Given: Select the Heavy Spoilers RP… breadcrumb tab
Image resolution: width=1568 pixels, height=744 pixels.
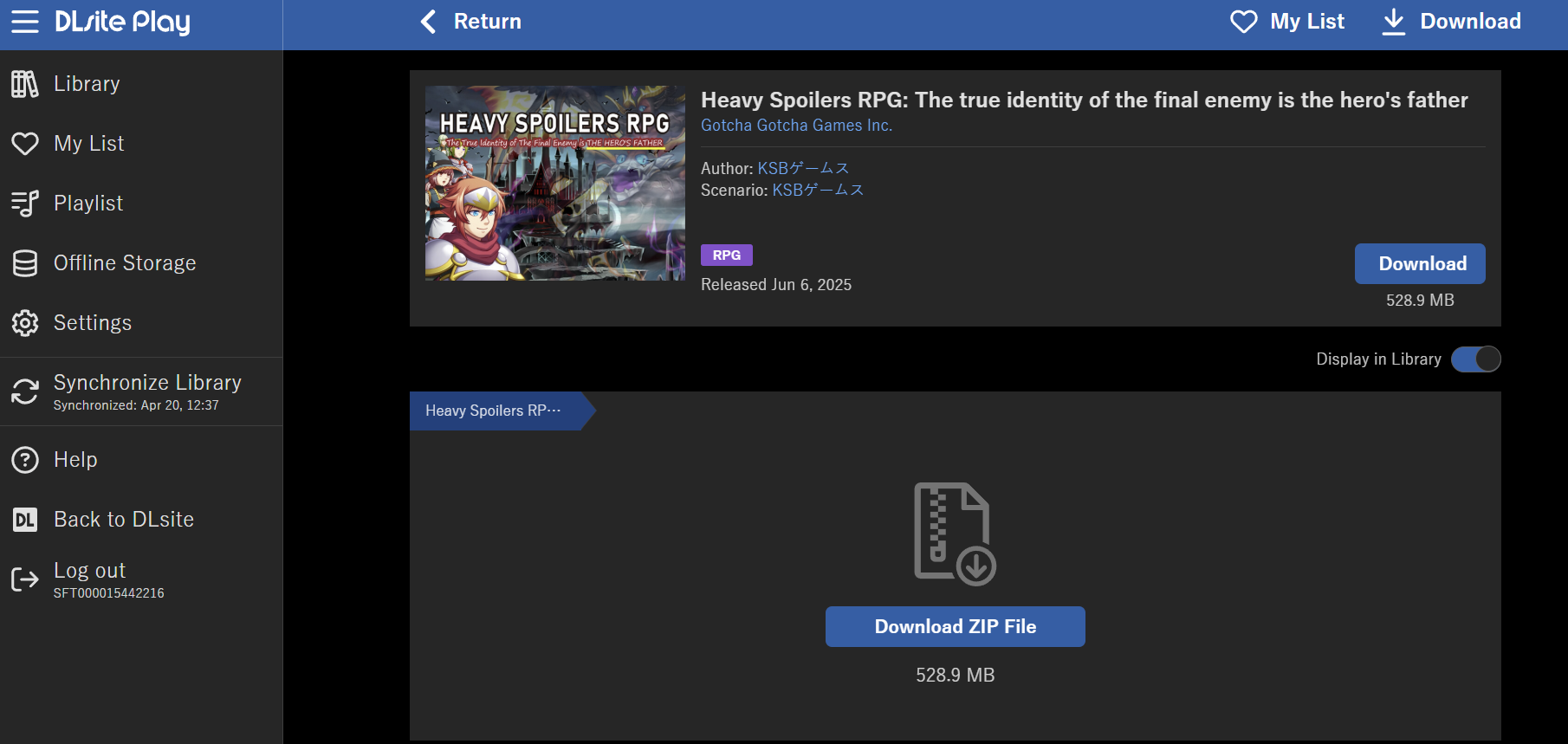Looking at the screenshot, I should coord(501,411).
